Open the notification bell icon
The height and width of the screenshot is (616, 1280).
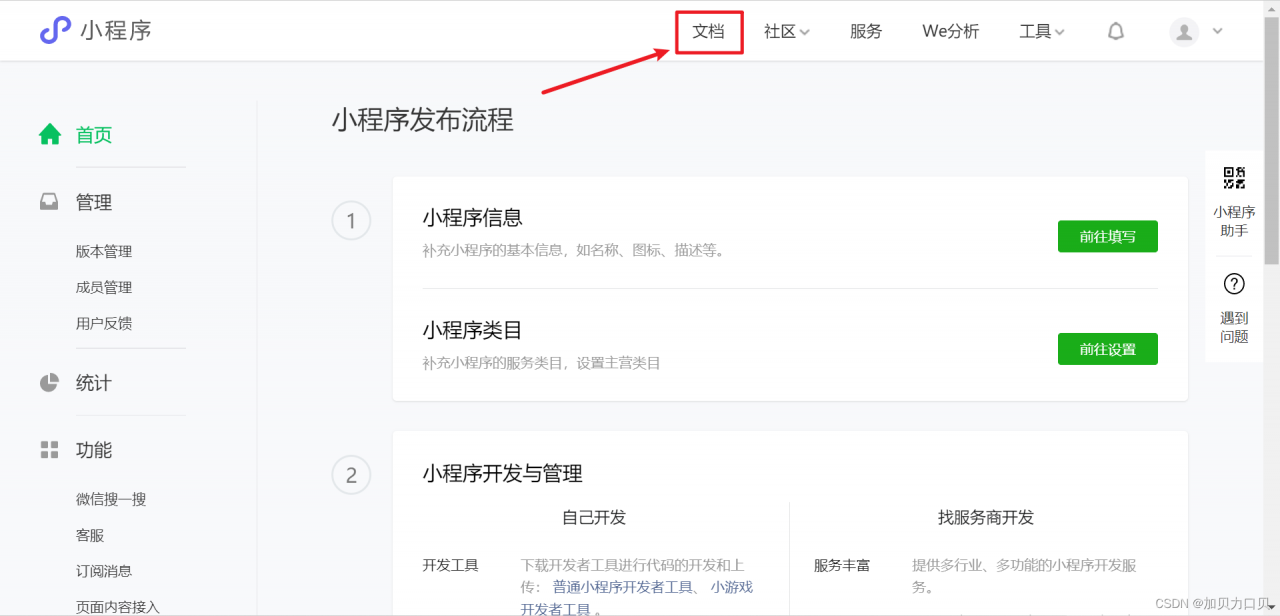coord(1114,31)
